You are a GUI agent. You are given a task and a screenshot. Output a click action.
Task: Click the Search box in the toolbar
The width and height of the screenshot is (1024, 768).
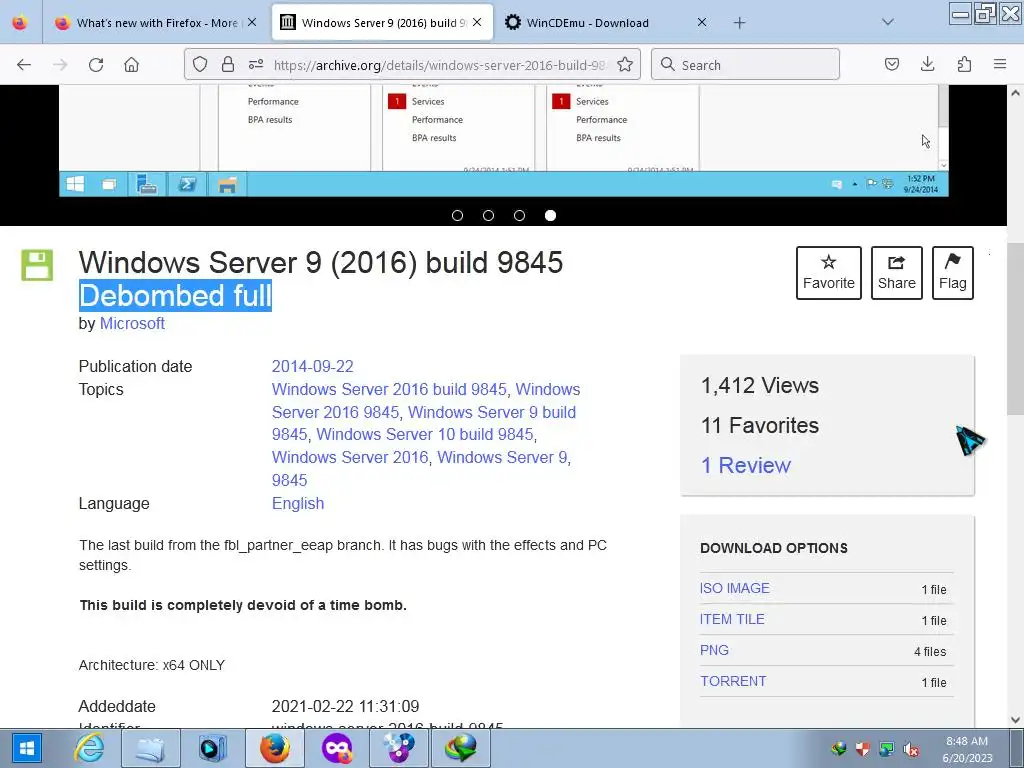745,65
